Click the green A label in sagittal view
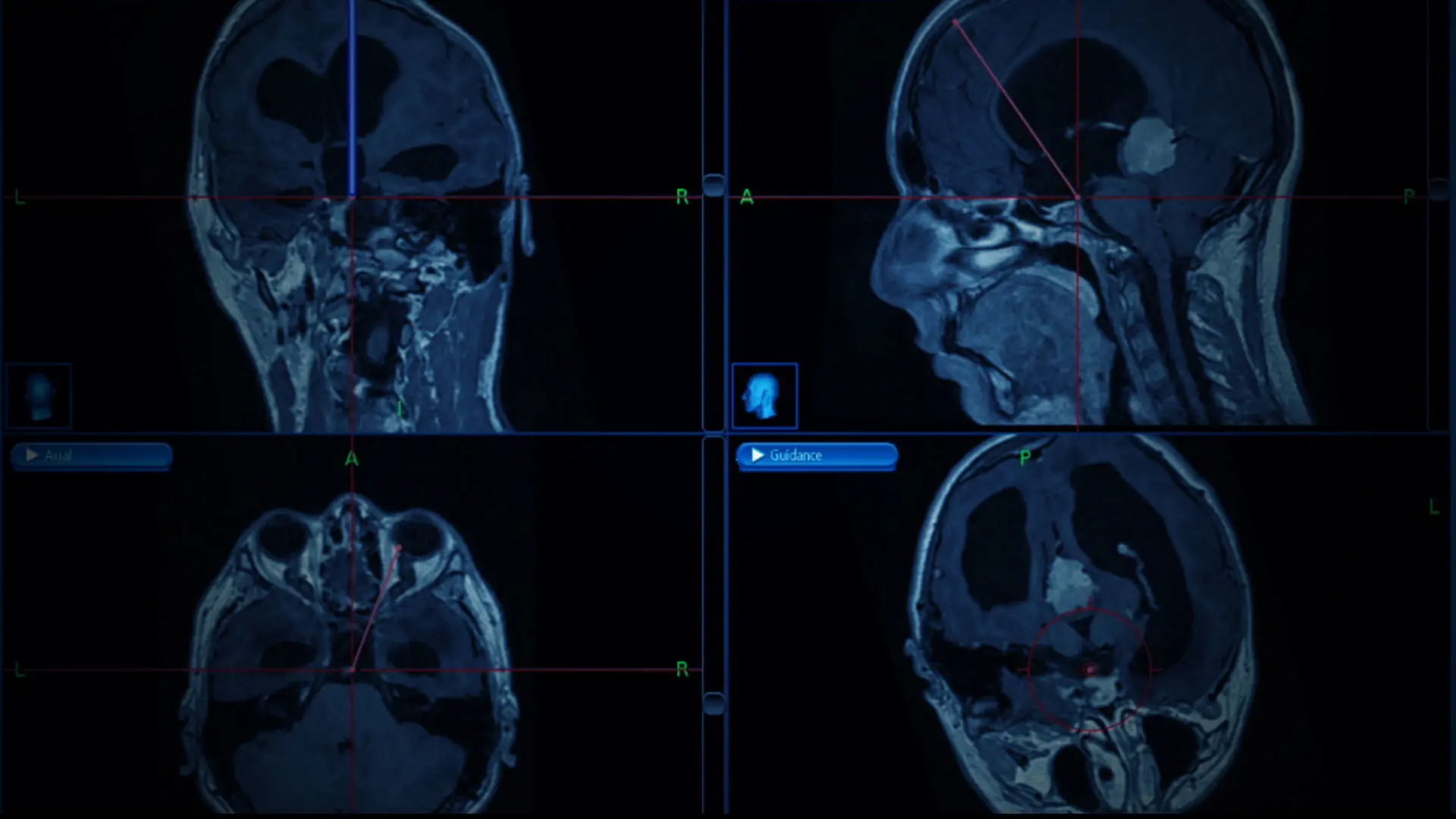Screen dimensions: 1456x819 tap(747, 197)
